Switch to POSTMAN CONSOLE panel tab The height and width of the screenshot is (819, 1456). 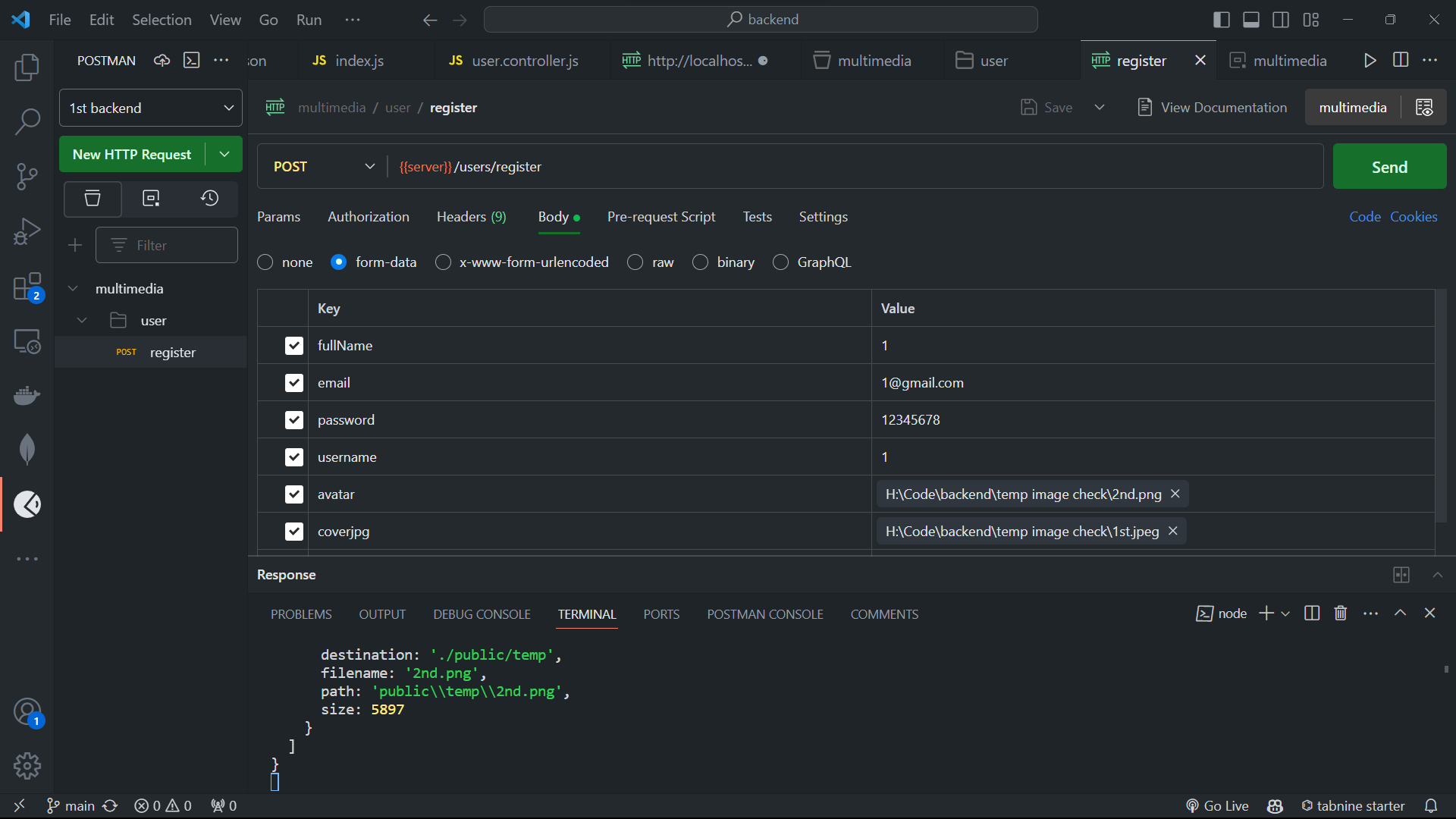(x=765, y=614)
